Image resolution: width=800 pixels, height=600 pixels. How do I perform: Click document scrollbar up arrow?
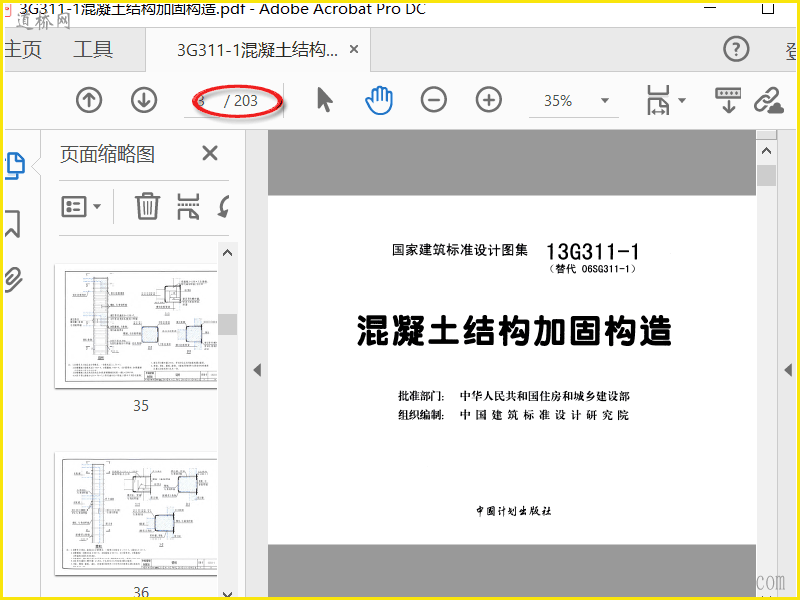click(766, 151)
